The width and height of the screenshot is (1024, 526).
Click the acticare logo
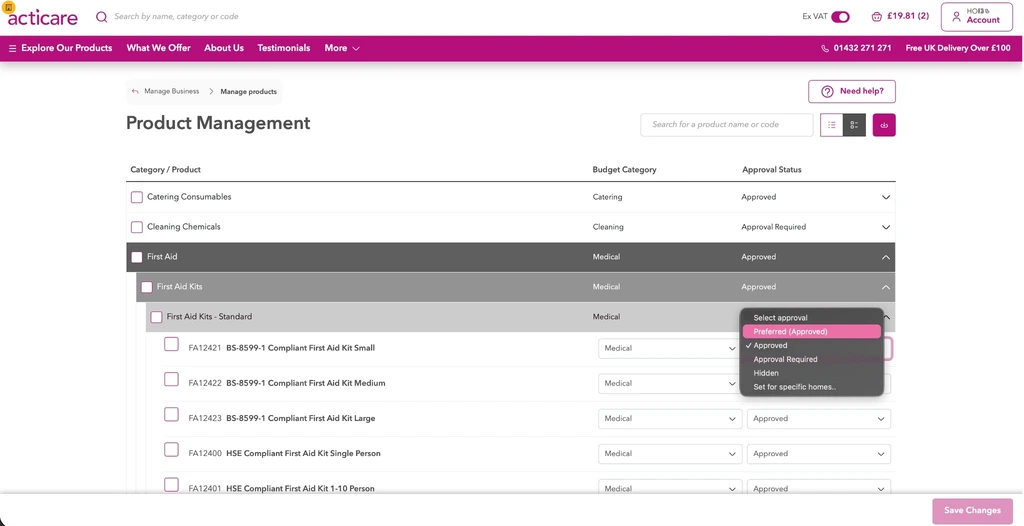(42, 17)
